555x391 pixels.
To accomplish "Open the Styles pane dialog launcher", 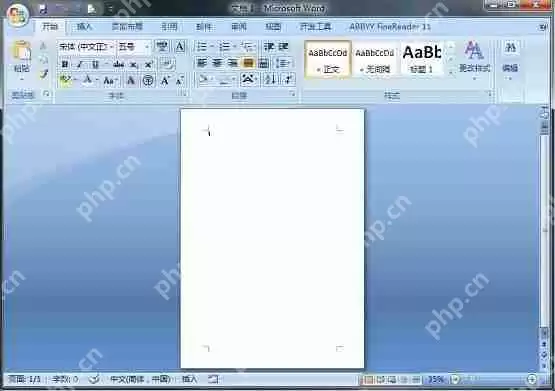I will pyautogui.click(x=490, y=94).
